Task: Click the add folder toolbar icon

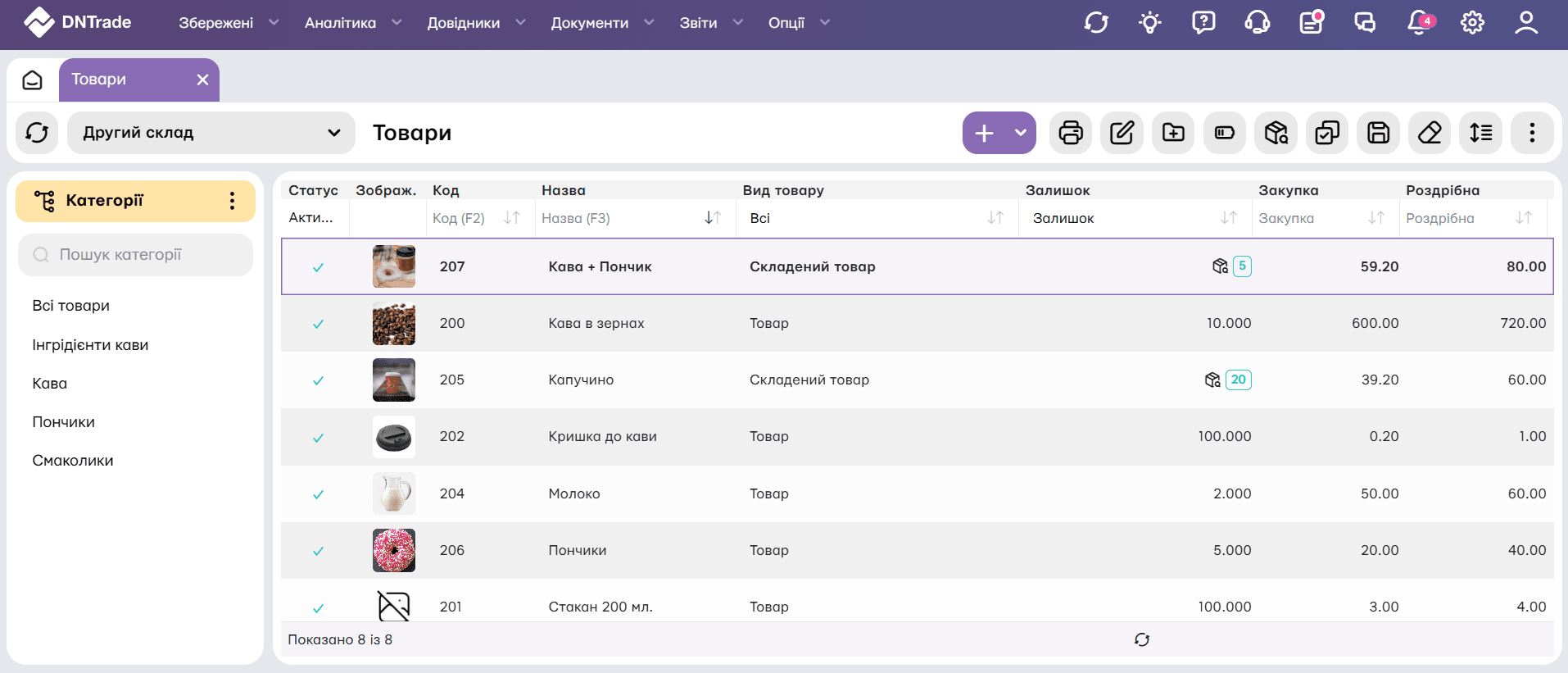Action: 1173,133
